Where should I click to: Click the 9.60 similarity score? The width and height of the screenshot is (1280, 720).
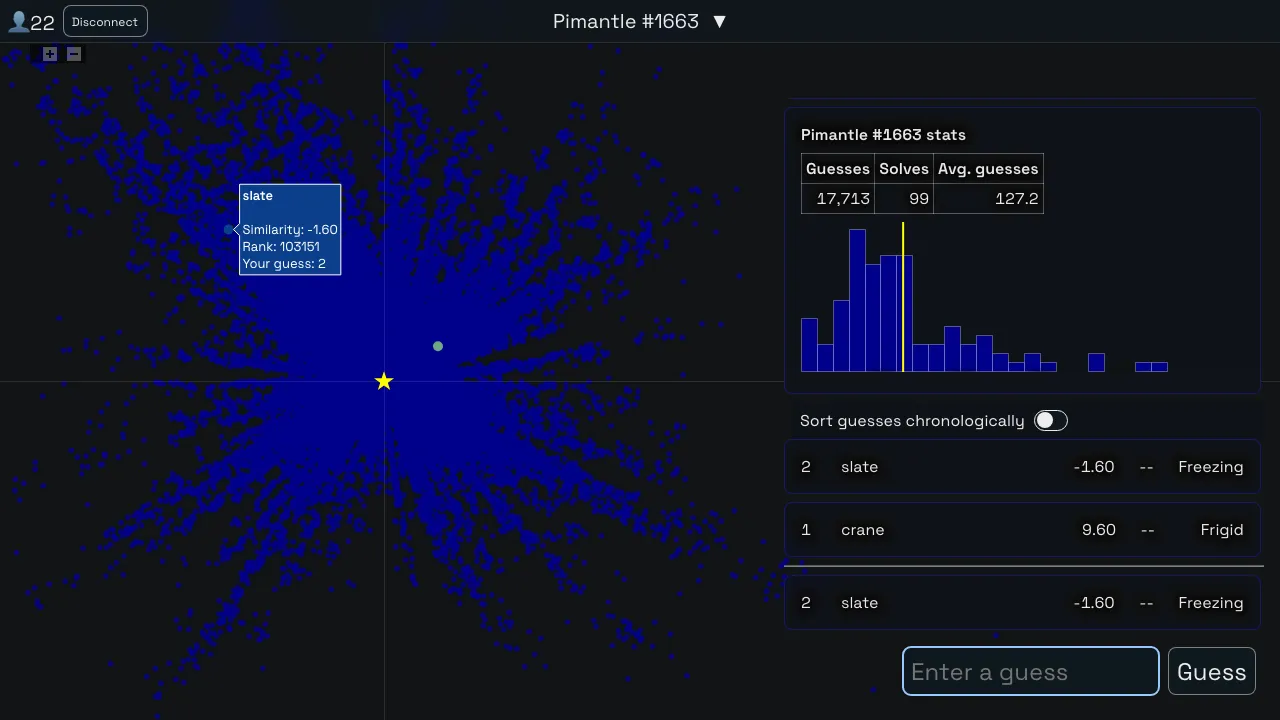coord(1099,530)
